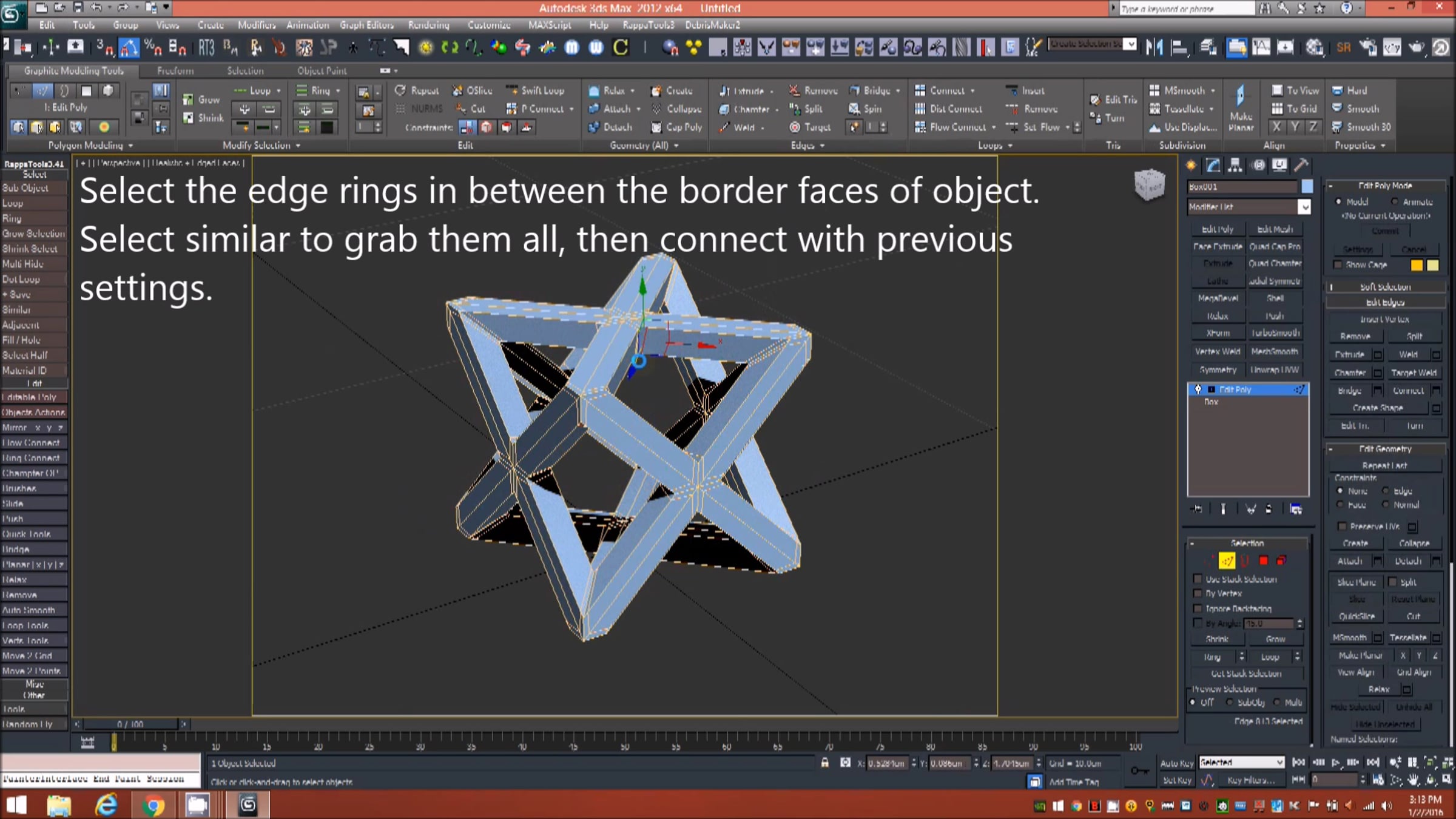Open the Utilities hammer panel tab

1301,165
